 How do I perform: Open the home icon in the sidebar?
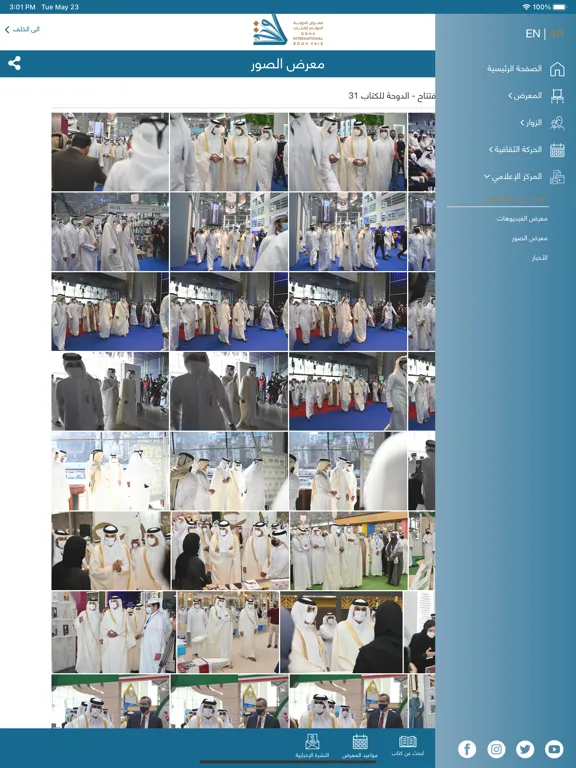point(557,69)
